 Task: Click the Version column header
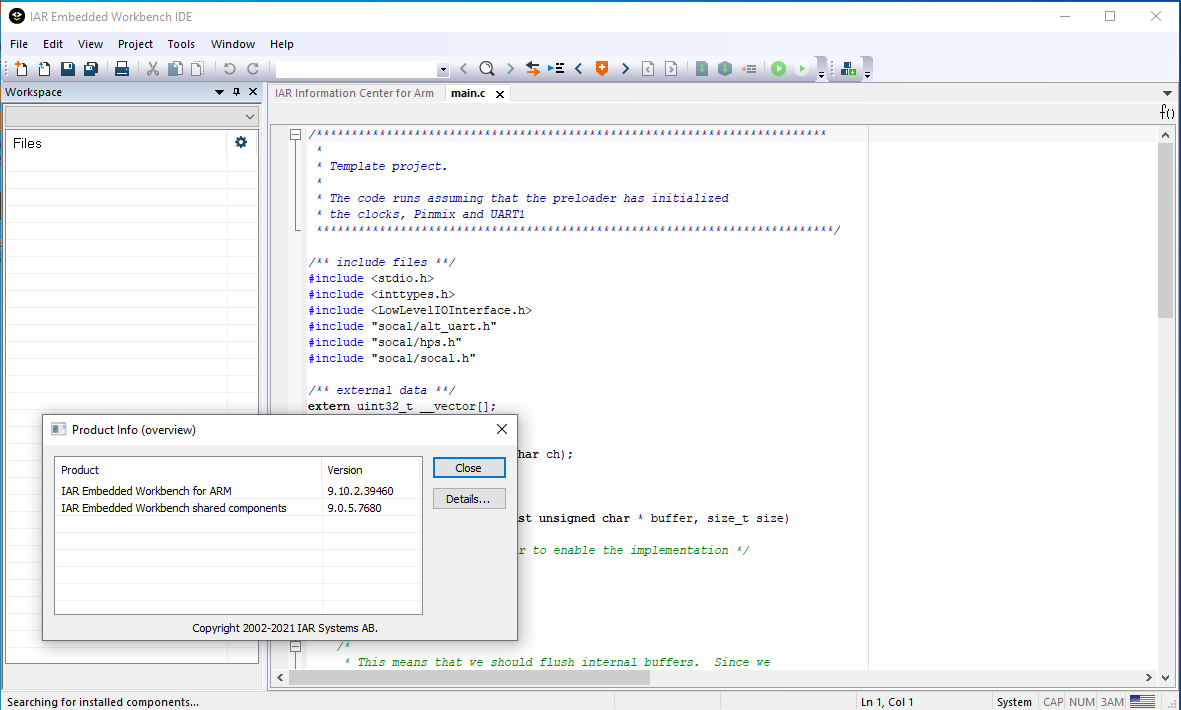point(371,470)
